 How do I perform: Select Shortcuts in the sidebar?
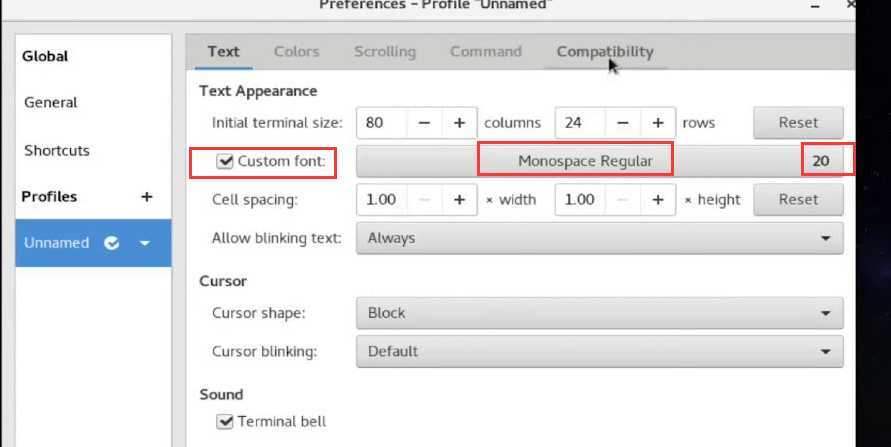[57, 151]
